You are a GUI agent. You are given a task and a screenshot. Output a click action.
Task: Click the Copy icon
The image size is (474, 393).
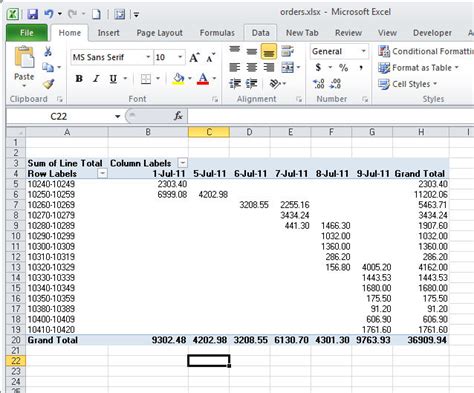pyautogui.click(x=48, y=68)
